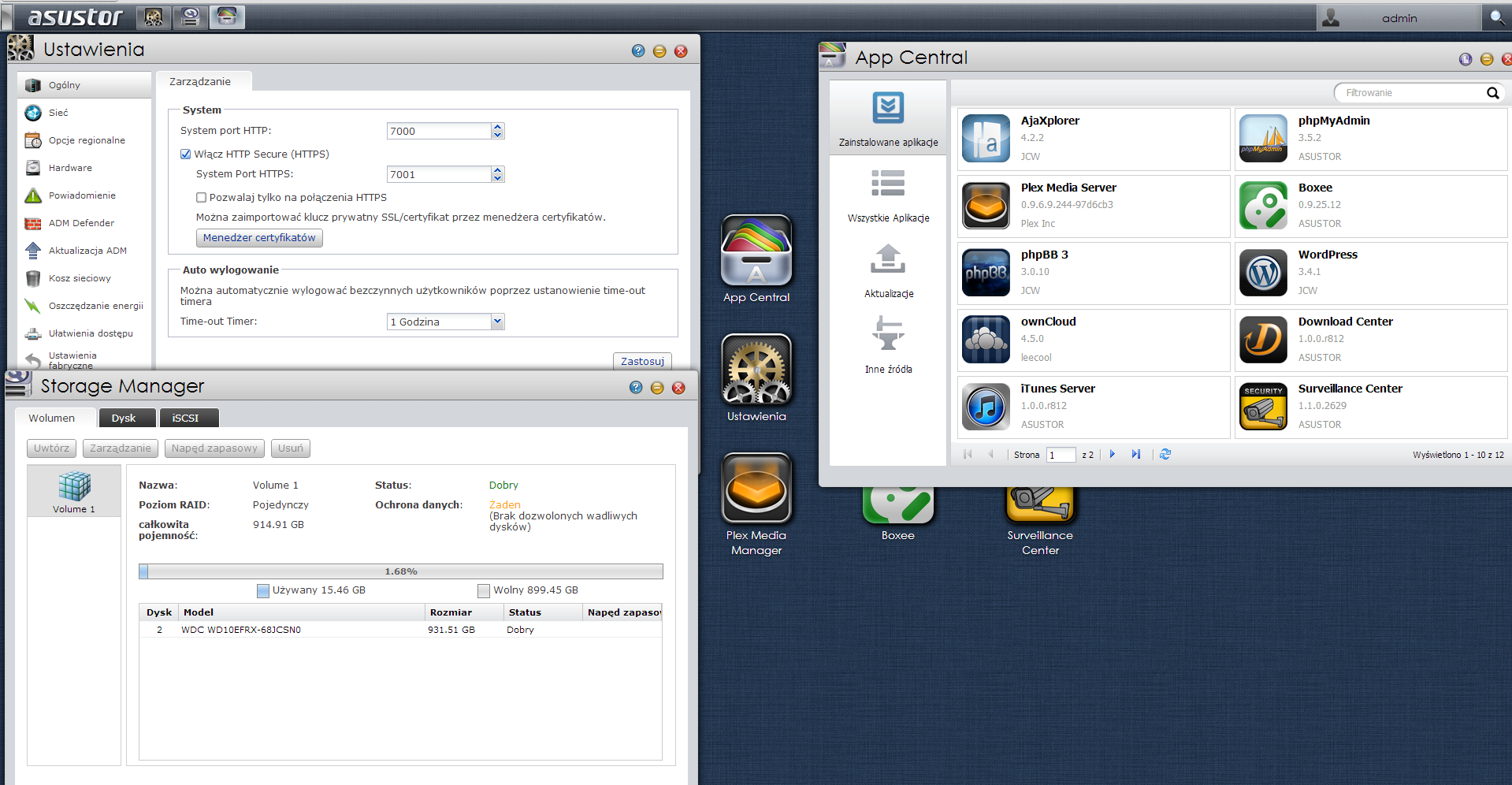1512x785 pixels.
Task: Launch Surveillance Center desktop shortcut
Action: coord(1040,520)
